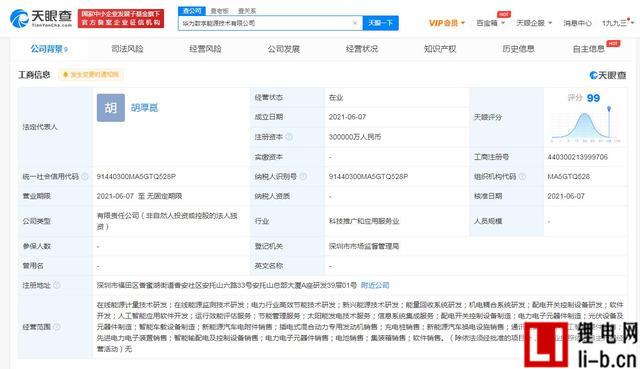Switch to the 经营状况 tab
640x369 pixels.
click(x=362, y=49)
